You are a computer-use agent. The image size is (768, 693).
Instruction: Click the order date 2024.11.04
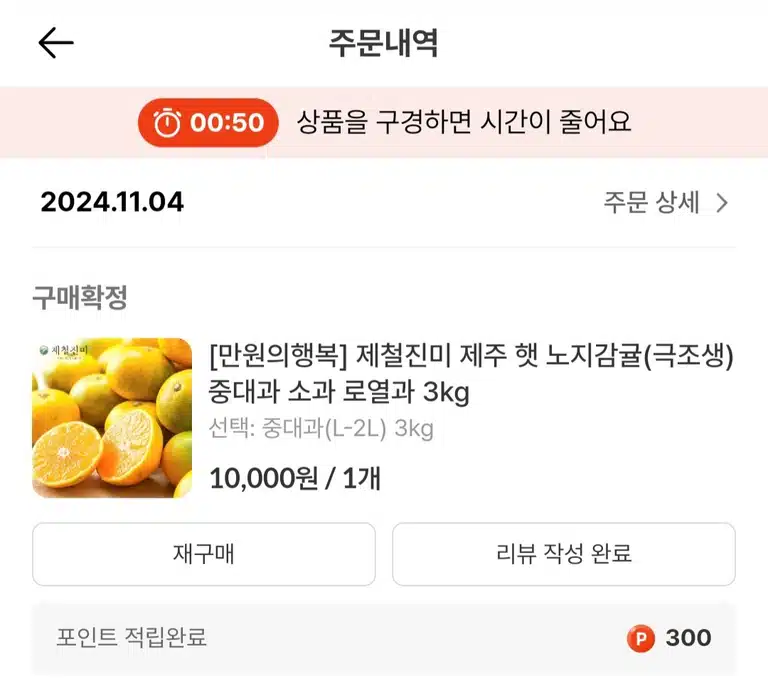click(x=112, y=202)
